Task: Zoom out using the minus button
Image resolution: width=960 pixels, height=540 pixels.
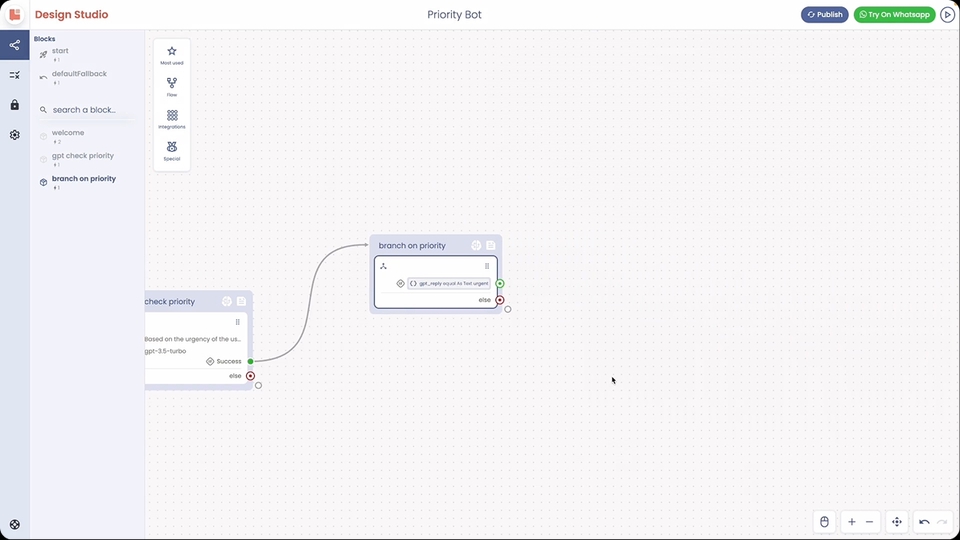Action: coord(870,522)
